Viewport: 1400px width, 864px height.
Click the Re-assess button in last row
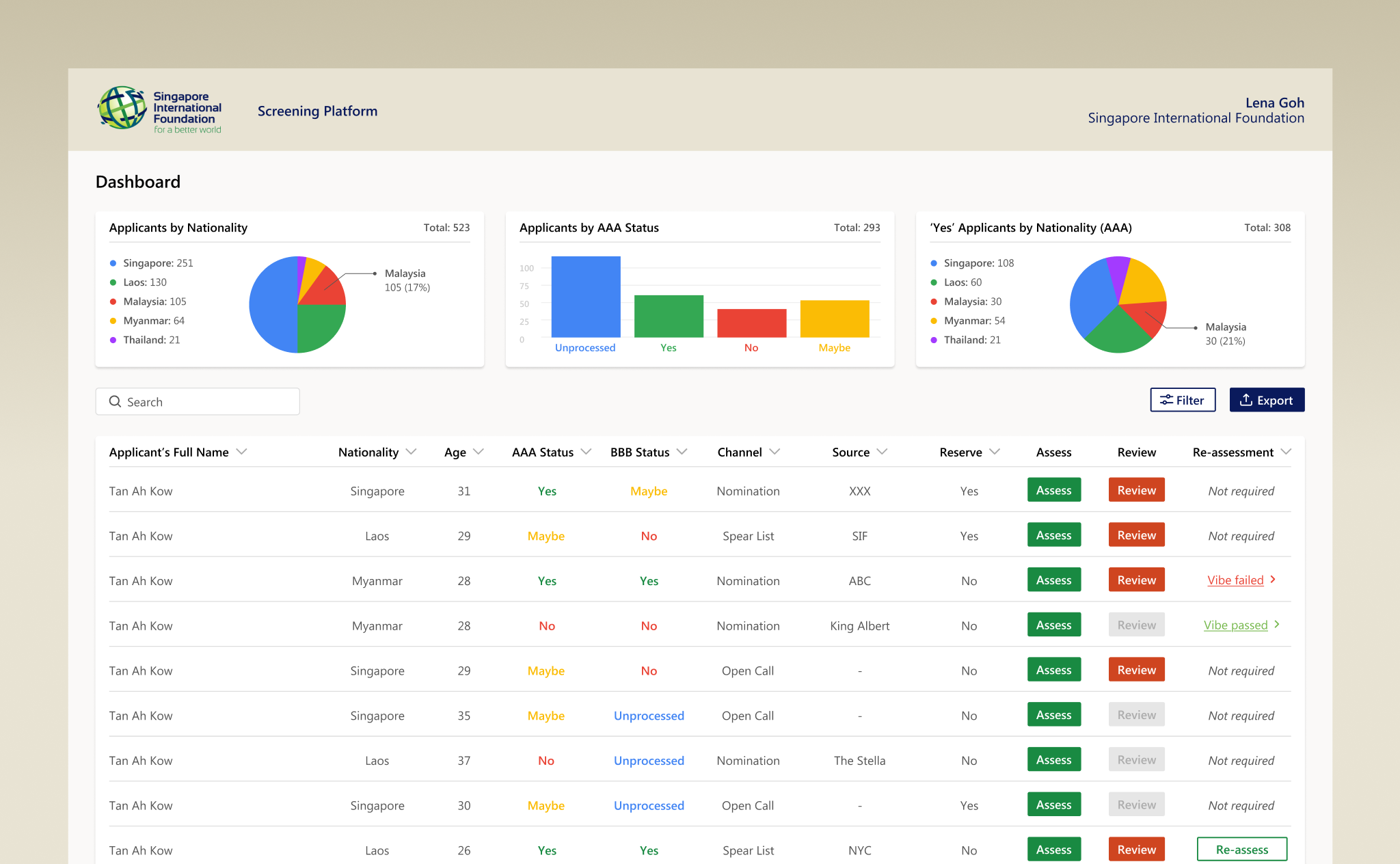pos(1241,850)
